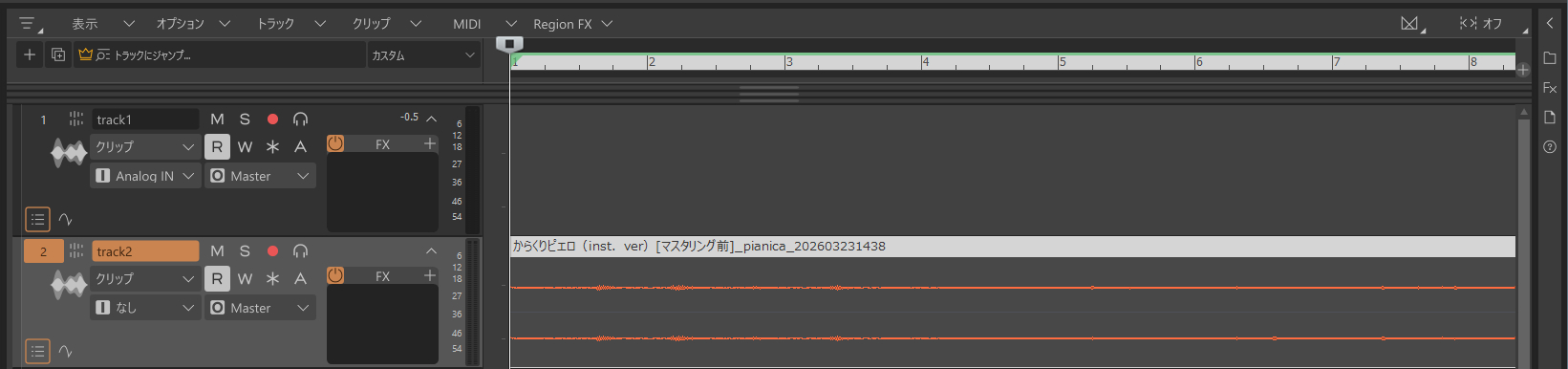Open track1 Master output dropdown
1568x369 pixels.
click(x=260, y=176)
